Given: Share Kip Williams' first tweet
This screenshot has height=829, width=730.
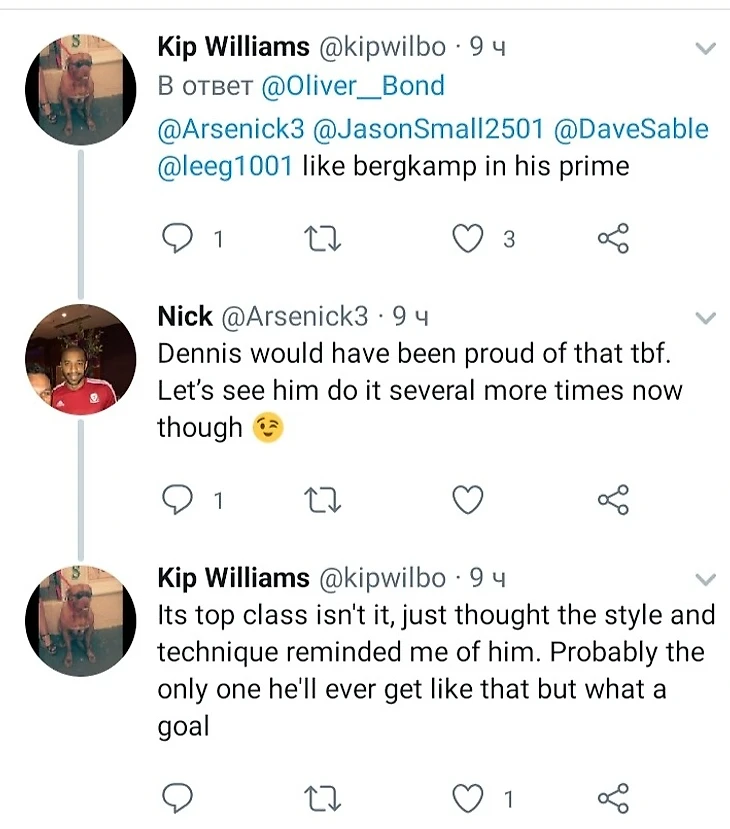Looking at the screenshot, I should [612, 239].
